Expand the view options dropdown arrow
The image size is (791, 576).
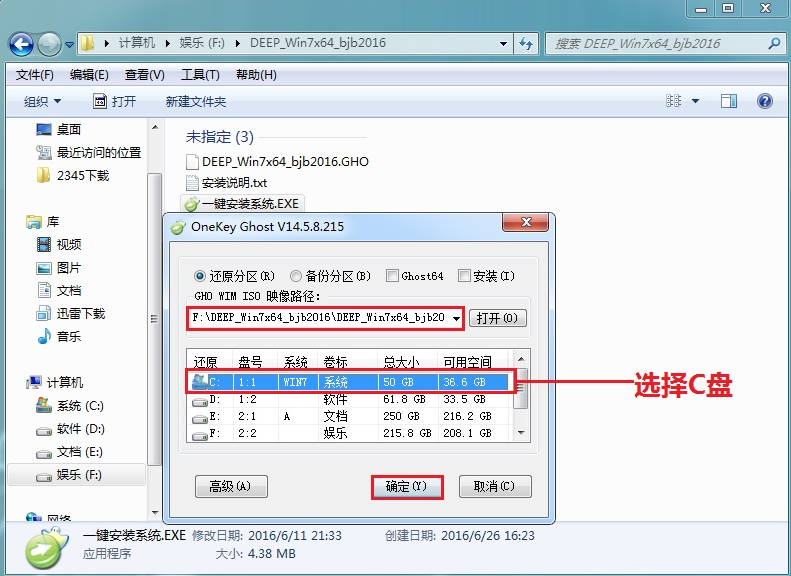695,101
